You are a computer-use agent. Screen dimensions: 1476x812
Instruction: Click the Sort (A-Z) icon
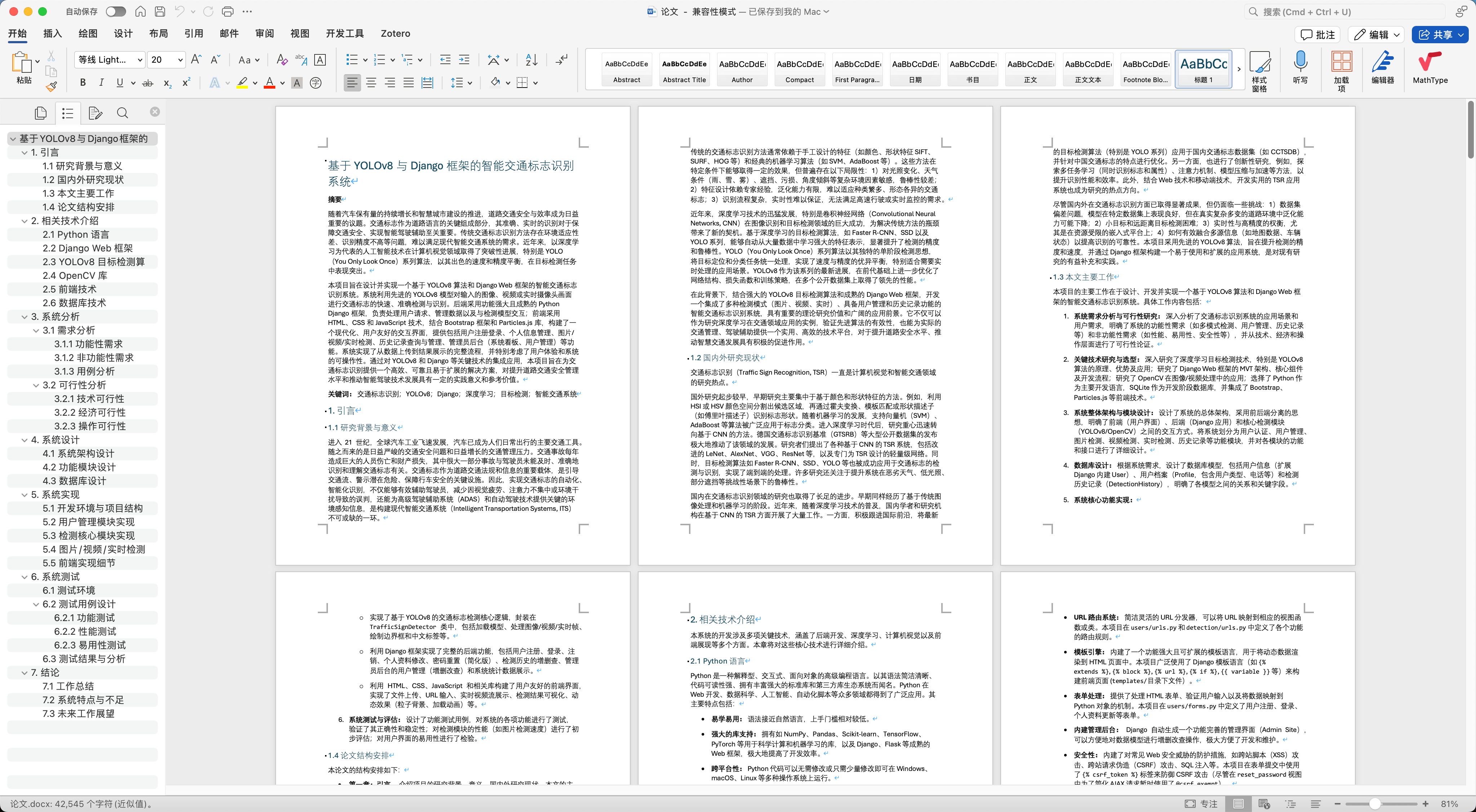pyautogui.click(x=531, y=59)
